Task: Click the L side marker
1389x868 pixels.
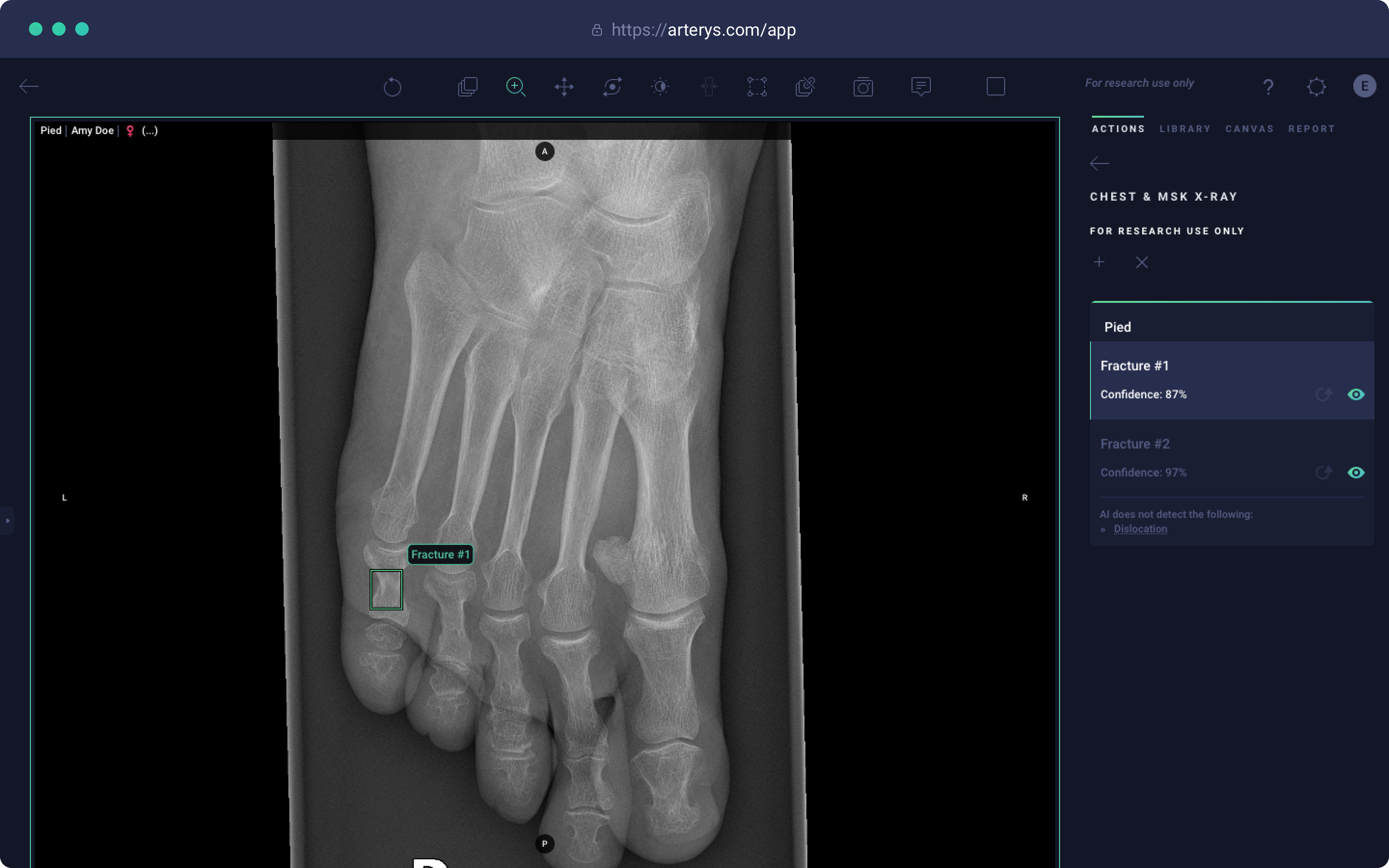Action: pyautogui.click(x=64, y=498)
